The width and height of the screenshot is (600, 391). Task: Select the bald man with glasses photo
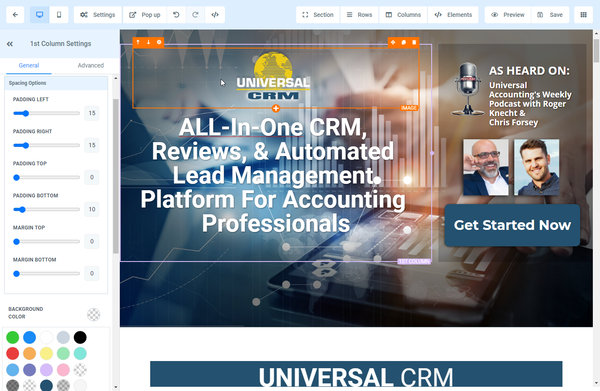[486, 167]
